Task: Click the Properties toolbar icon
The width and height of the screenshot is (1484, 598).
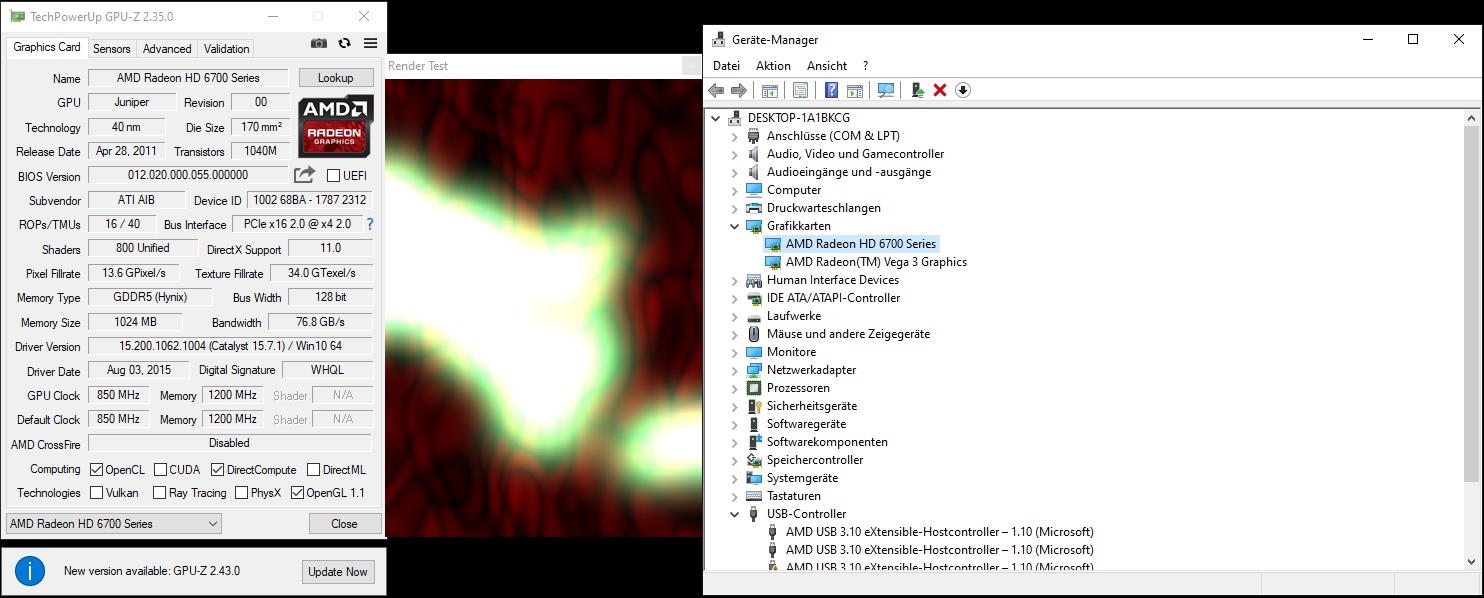Action: coord(800,90)
